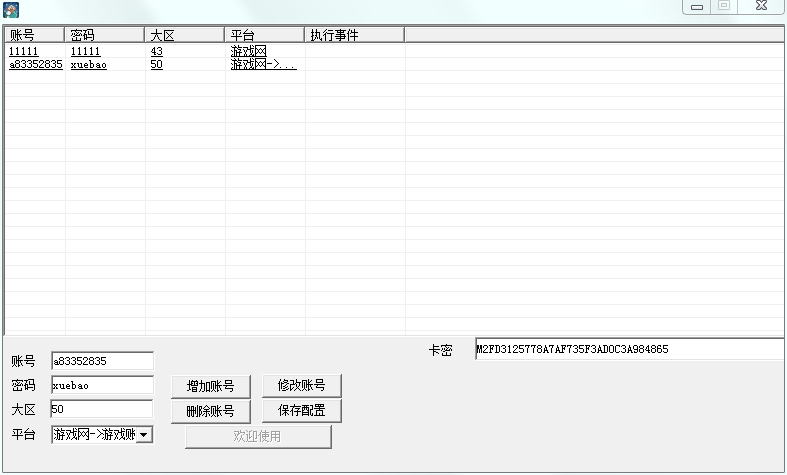
Task: Focus the 密码 input field
Action: (102, 385)
